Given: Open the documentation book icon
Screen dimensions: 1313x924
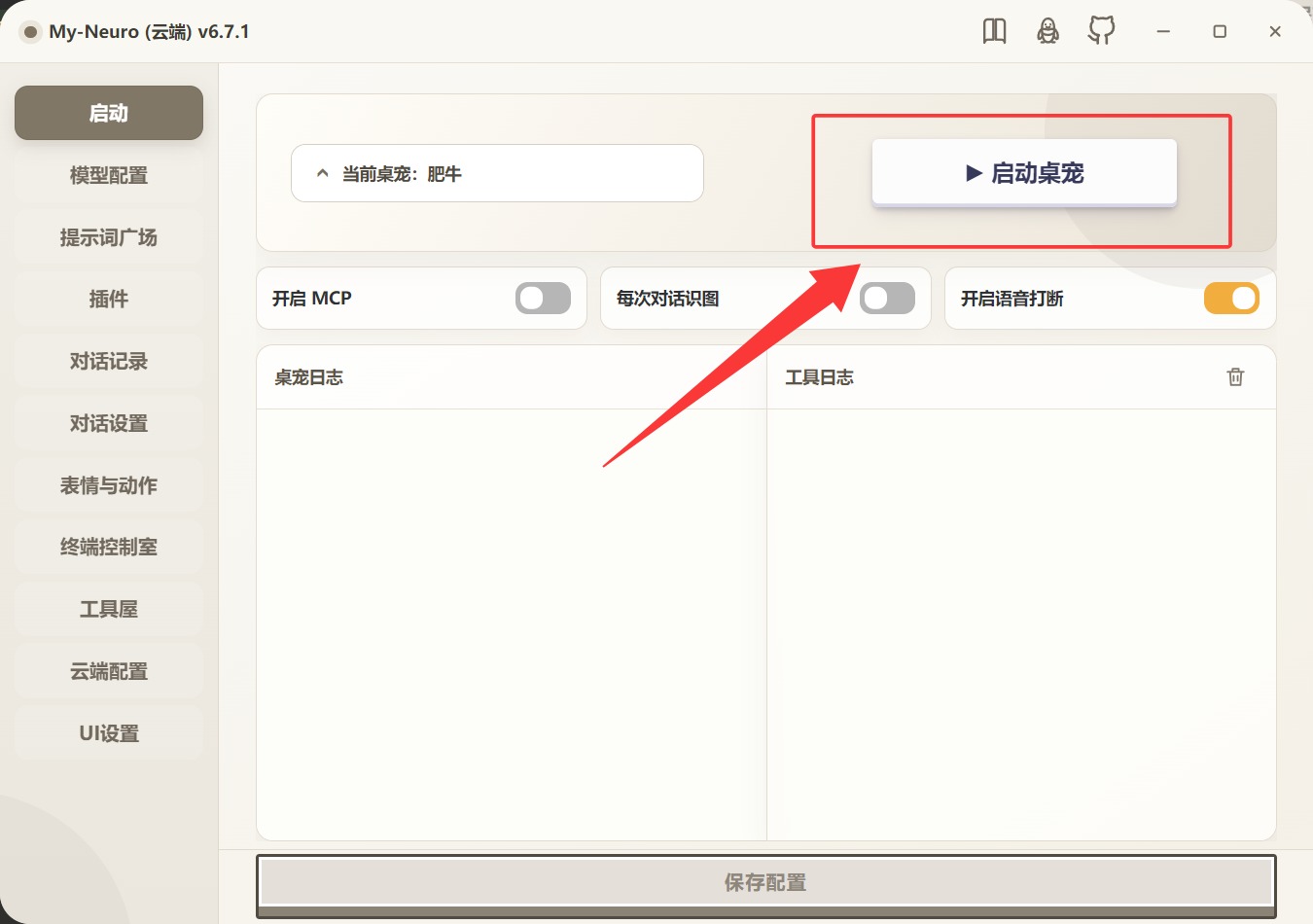Looking at the screenshot, I should pyautogui.click(x=994, y=31).
